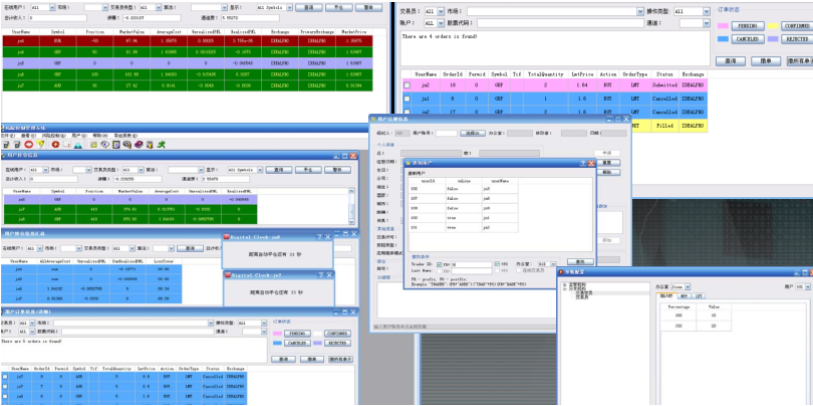
Task: Click the first icon in main toolbar
Action: click(x=6, y=145)
